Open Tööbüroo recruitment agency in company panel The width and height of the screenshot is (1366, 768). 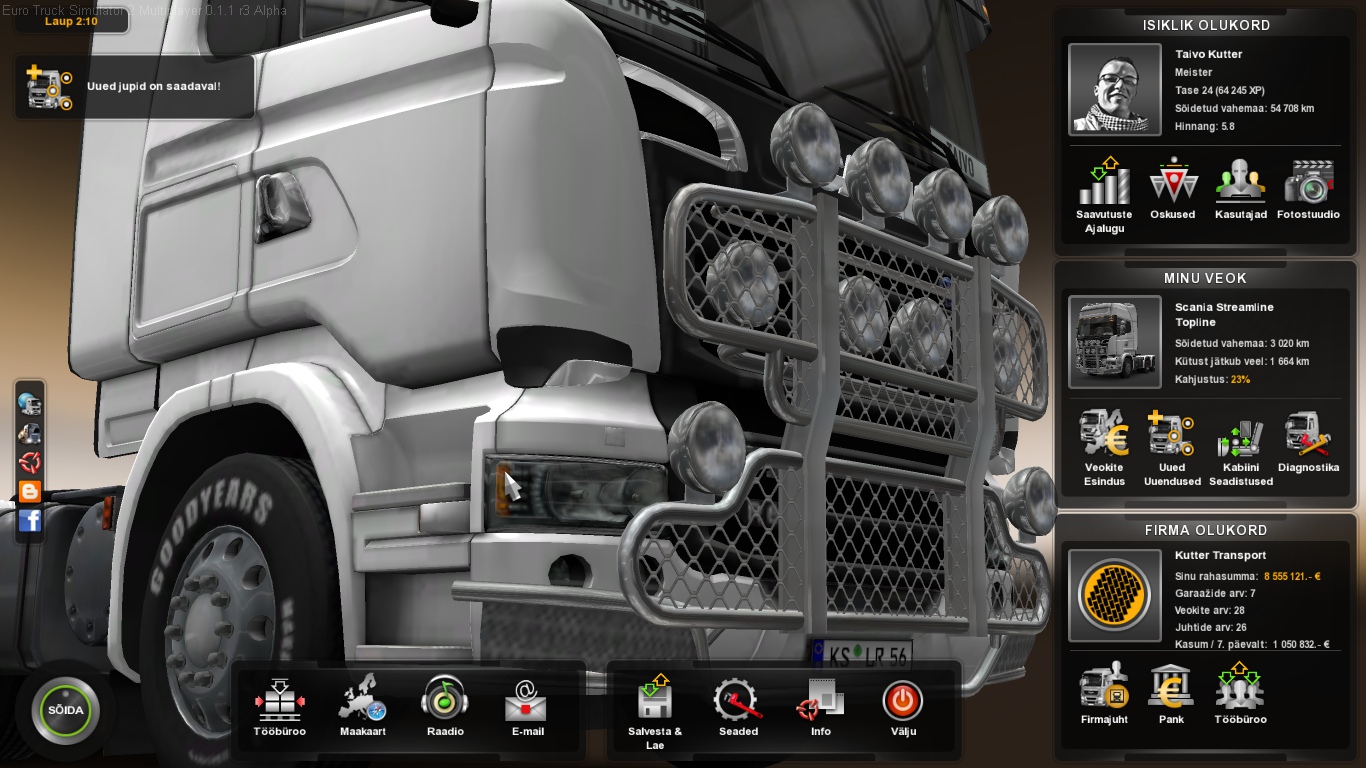(x=1241, y=693)
